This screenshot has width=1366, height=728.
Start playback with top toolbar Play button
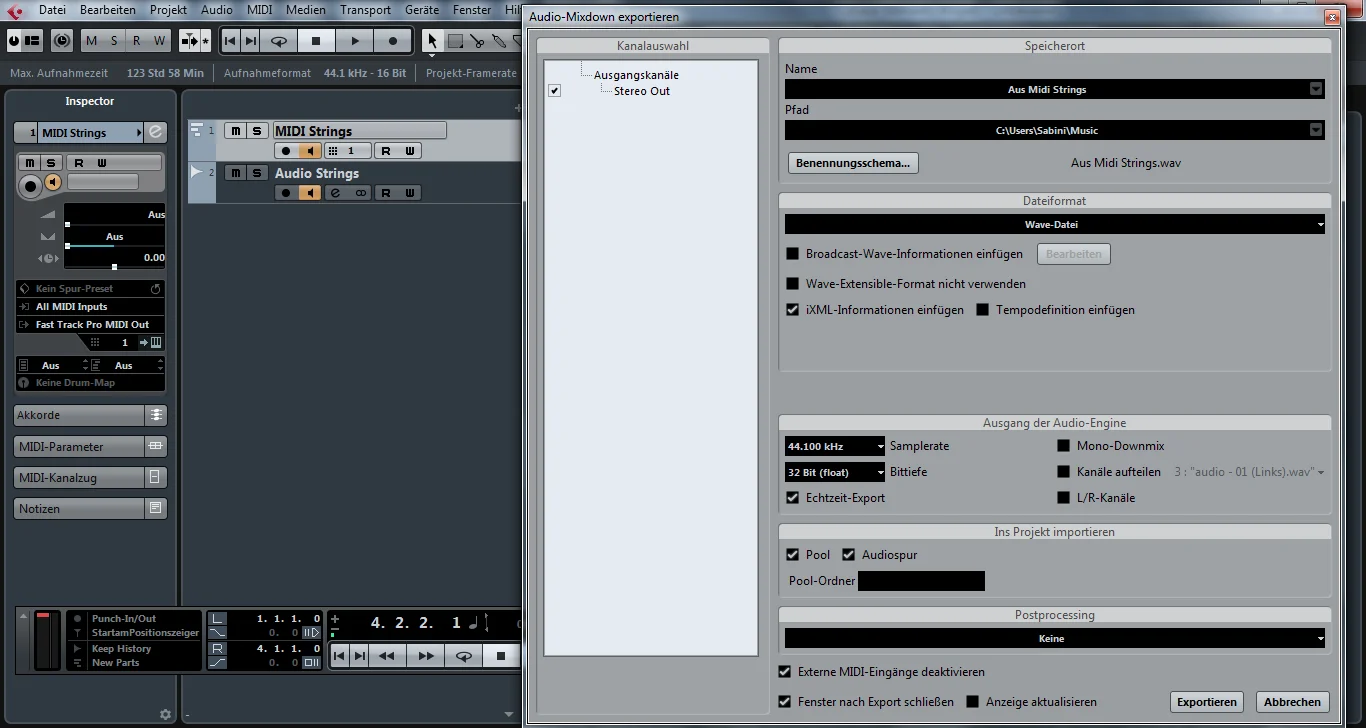tap(354, 41)
